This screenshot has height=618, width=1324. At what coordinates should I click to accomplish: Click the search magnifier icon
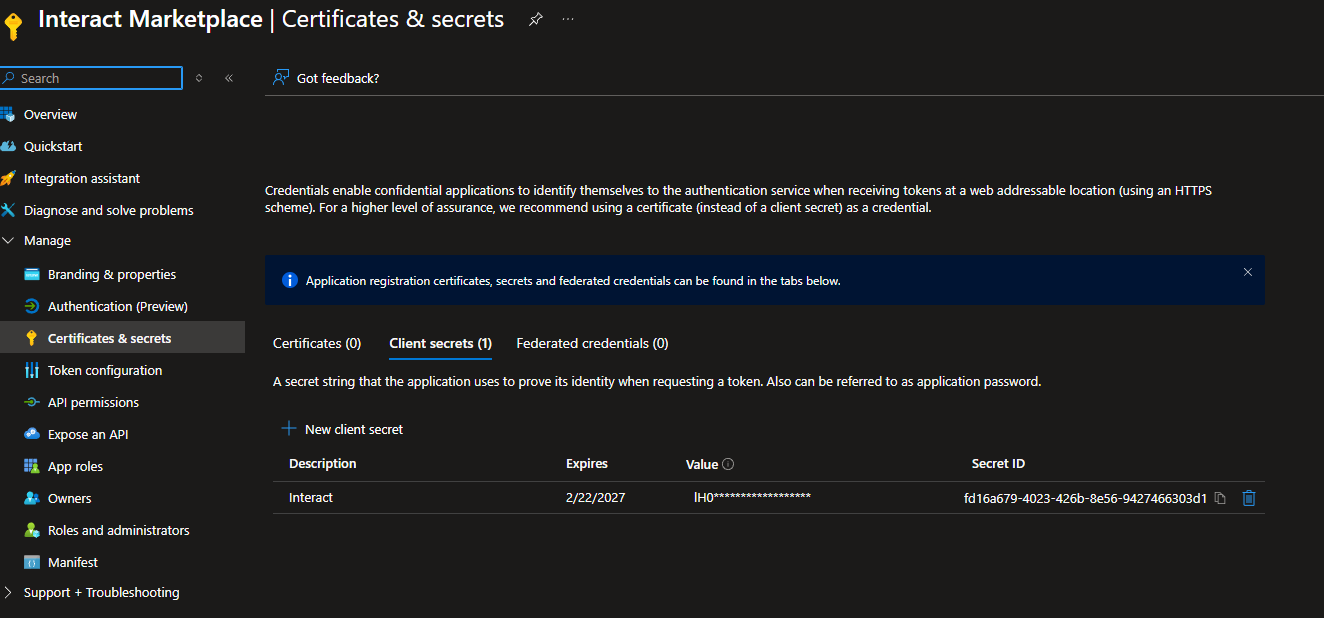point(9,78)
